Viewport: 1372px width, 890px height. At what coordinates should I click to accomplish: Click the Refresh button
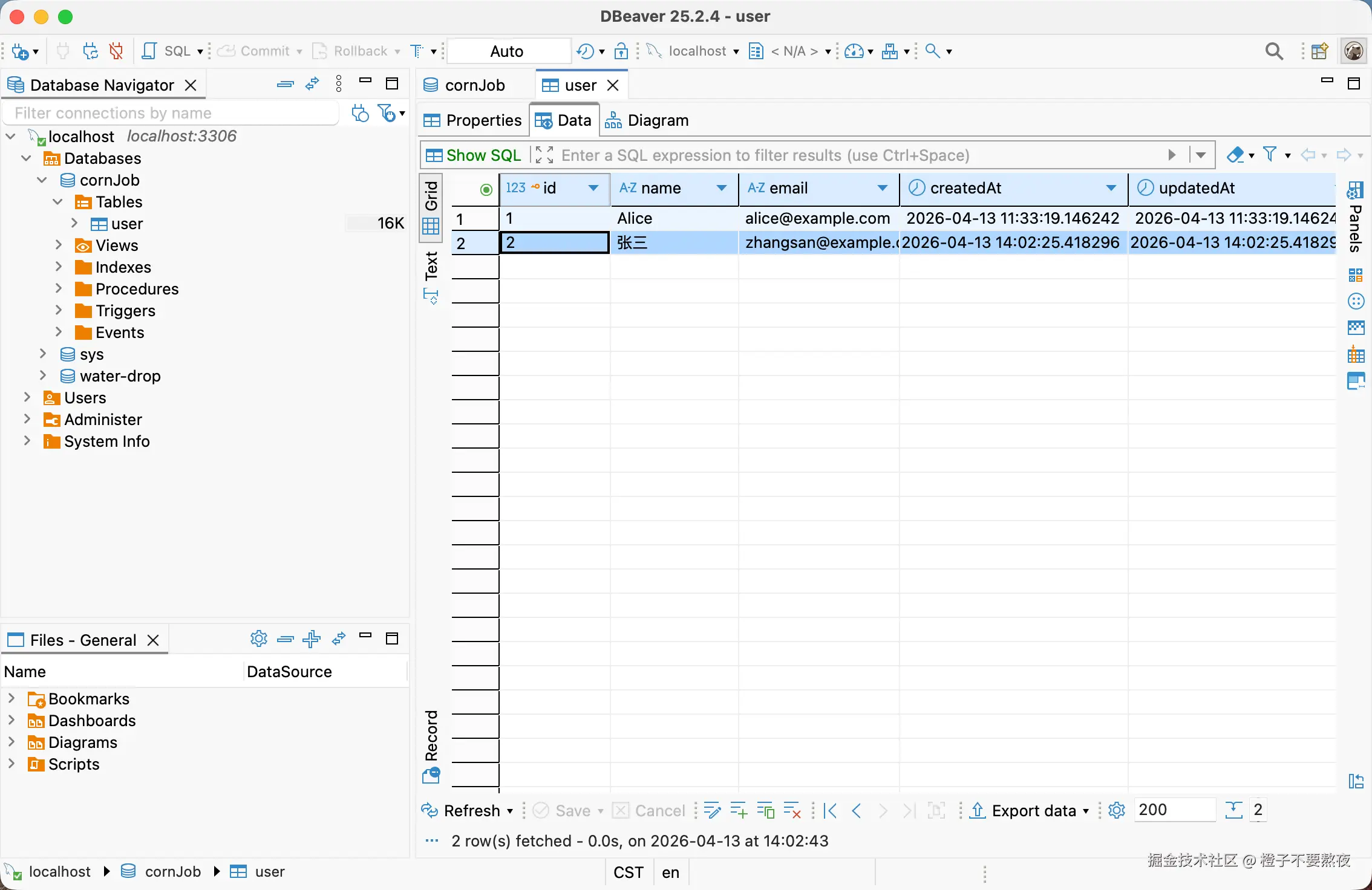pyautogui.click(x=466, y=811)
